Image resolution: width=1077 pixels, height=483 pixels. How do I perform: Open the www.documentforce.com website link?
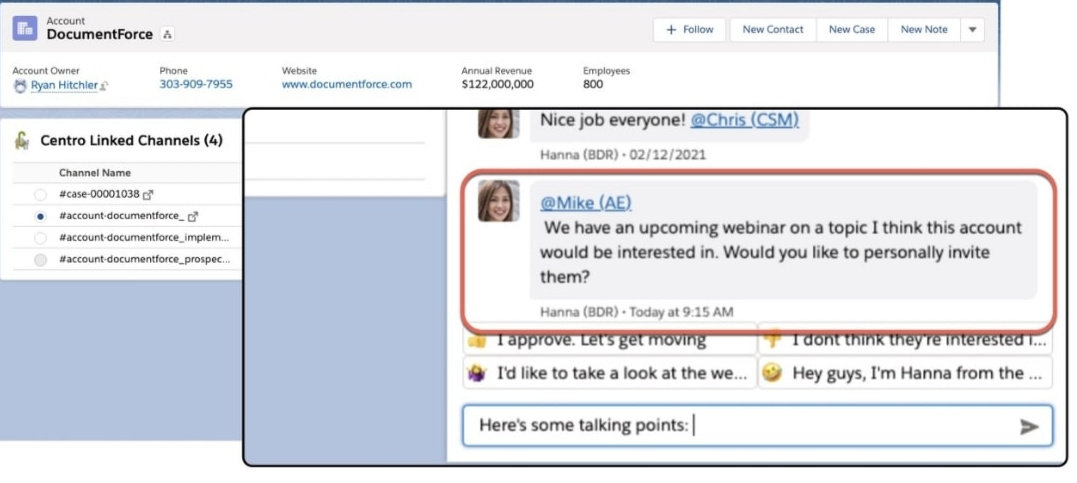click(347, 84)
